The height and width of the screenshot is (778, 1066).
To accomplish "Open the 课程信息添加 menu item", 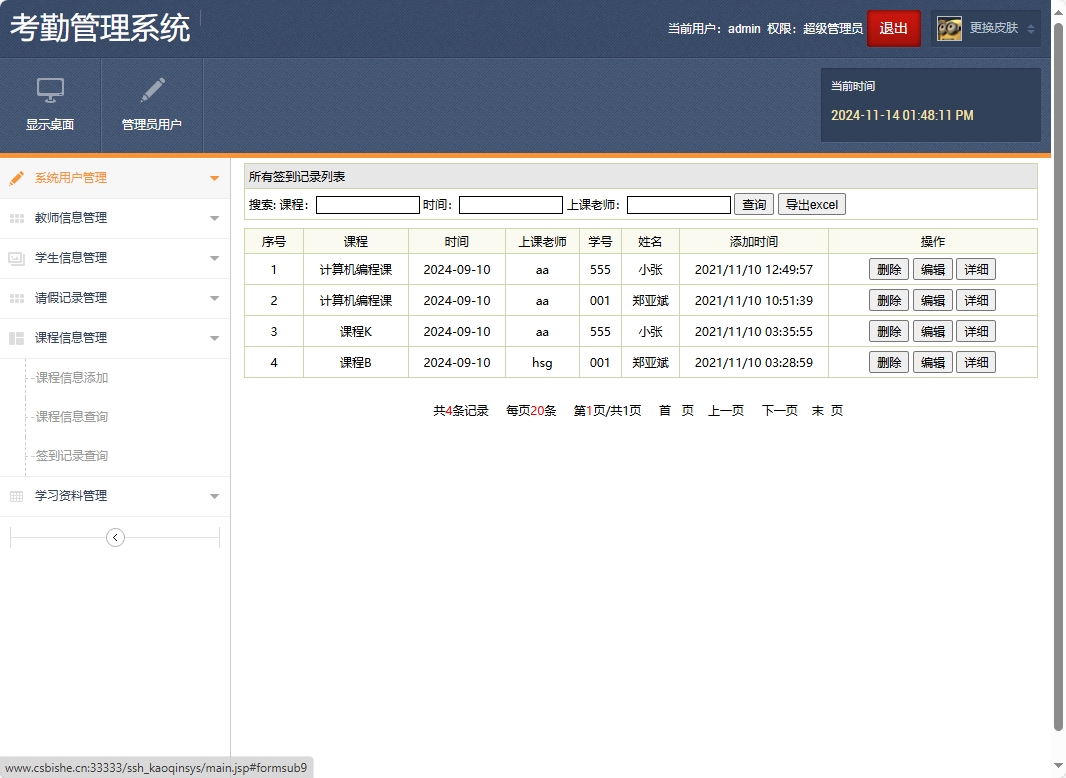I will 71,378.
